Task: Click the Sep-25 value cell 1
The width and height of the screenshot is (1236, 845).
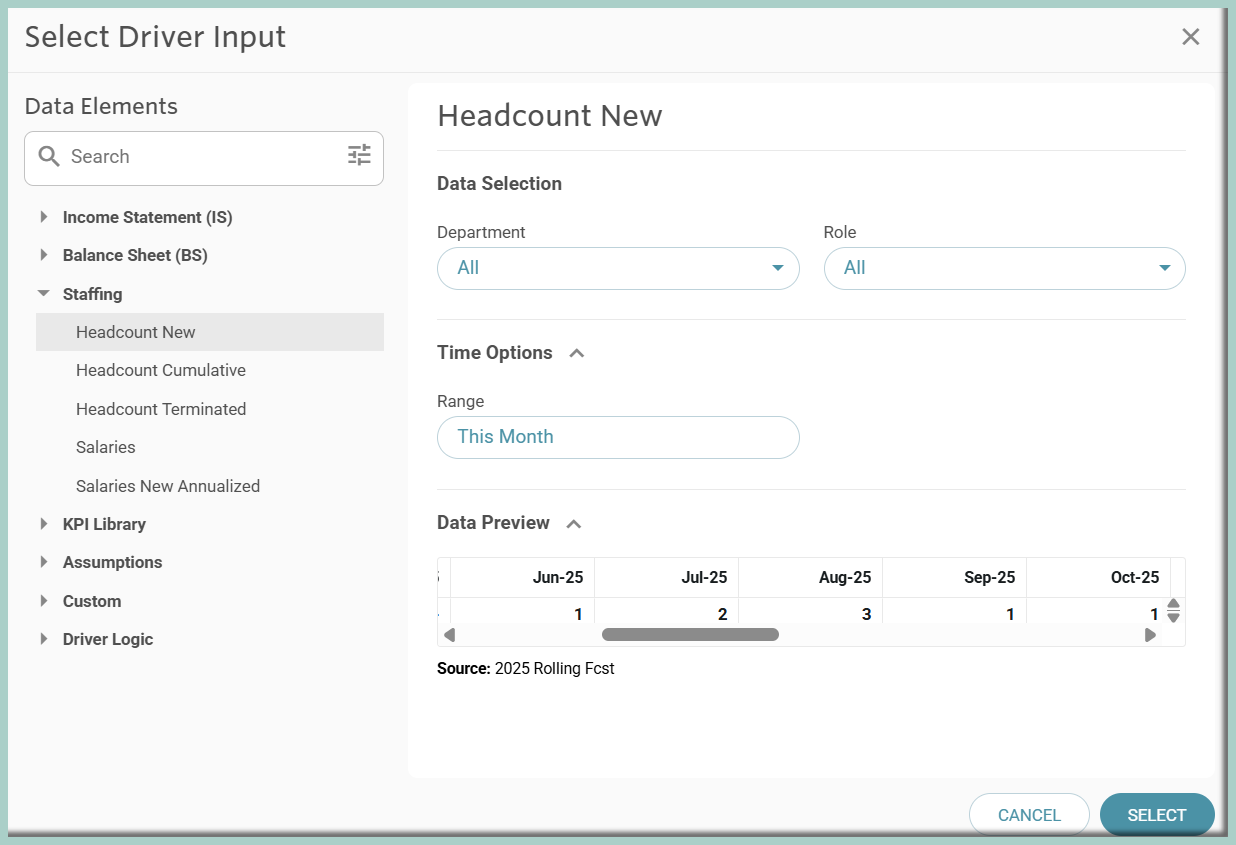Action: click(x=955, y=612)
